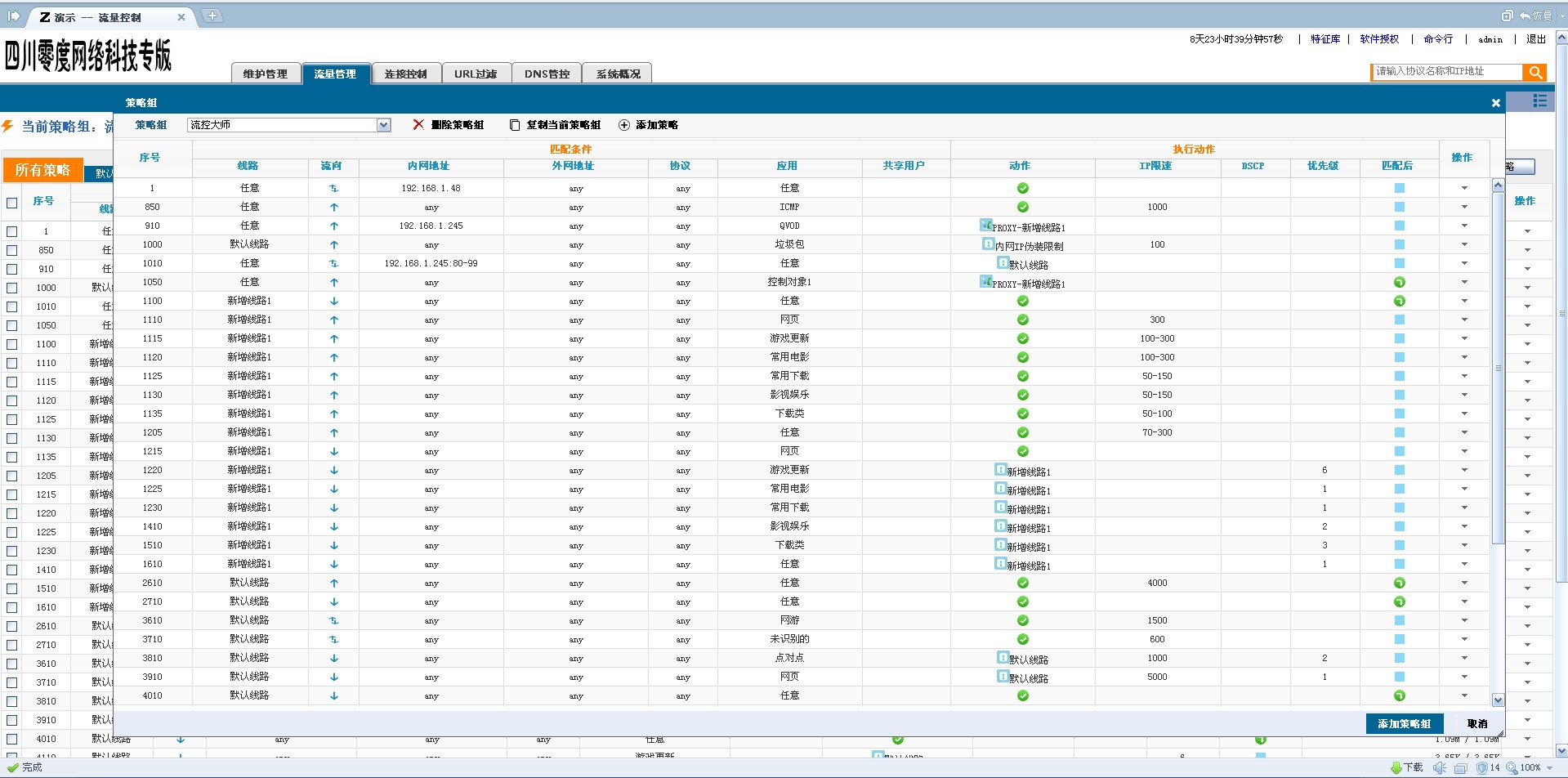1568x778 pixels.
Task: Click the bidirectional flow icon in row 3610
Action: [x=333, y=621]
